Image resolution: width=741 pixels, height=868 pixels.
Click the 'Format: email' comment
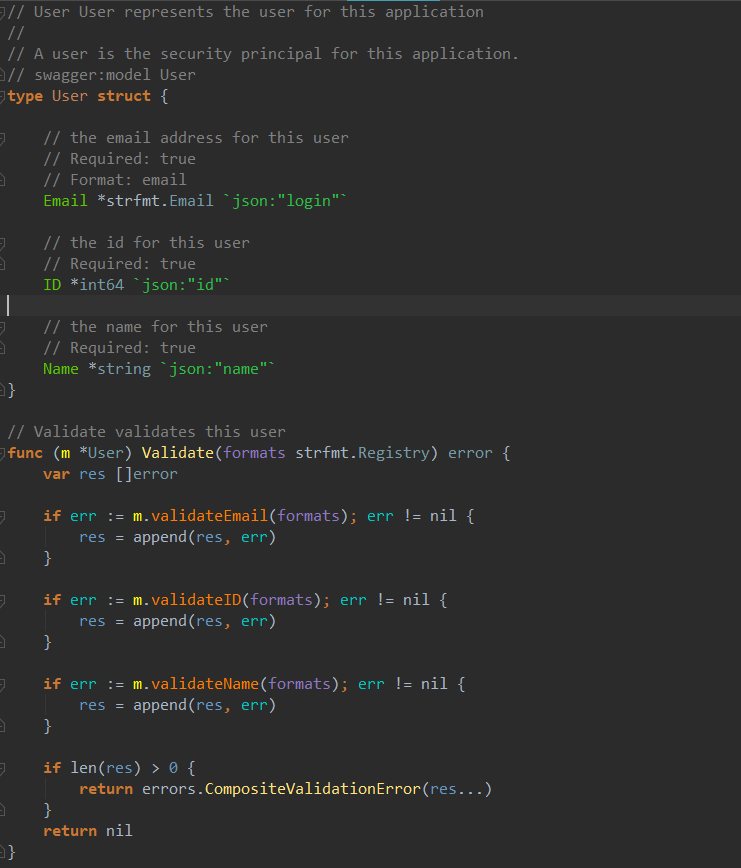click(115, 180)
